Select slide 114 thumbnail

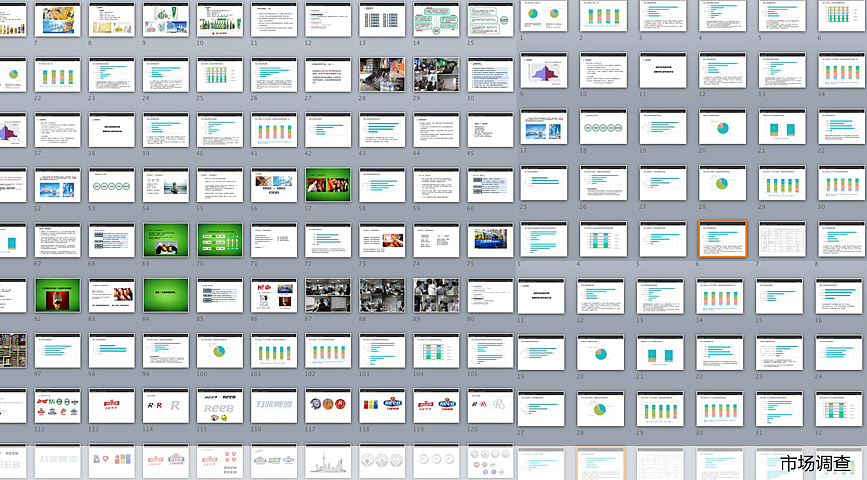pyautogui.click(x=165, y=406)
